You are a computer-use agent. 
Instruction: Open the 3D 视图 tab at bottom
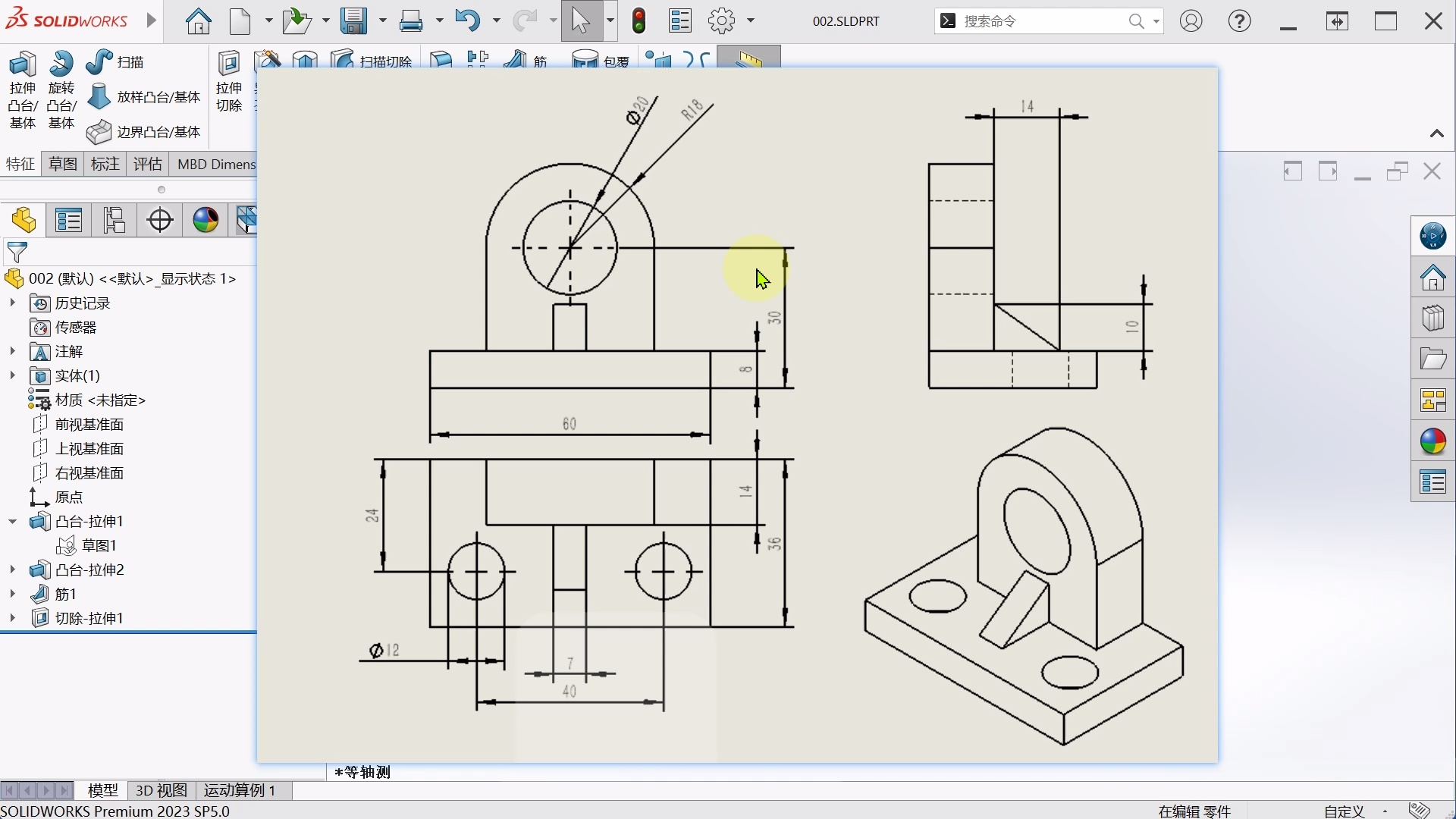159,790
